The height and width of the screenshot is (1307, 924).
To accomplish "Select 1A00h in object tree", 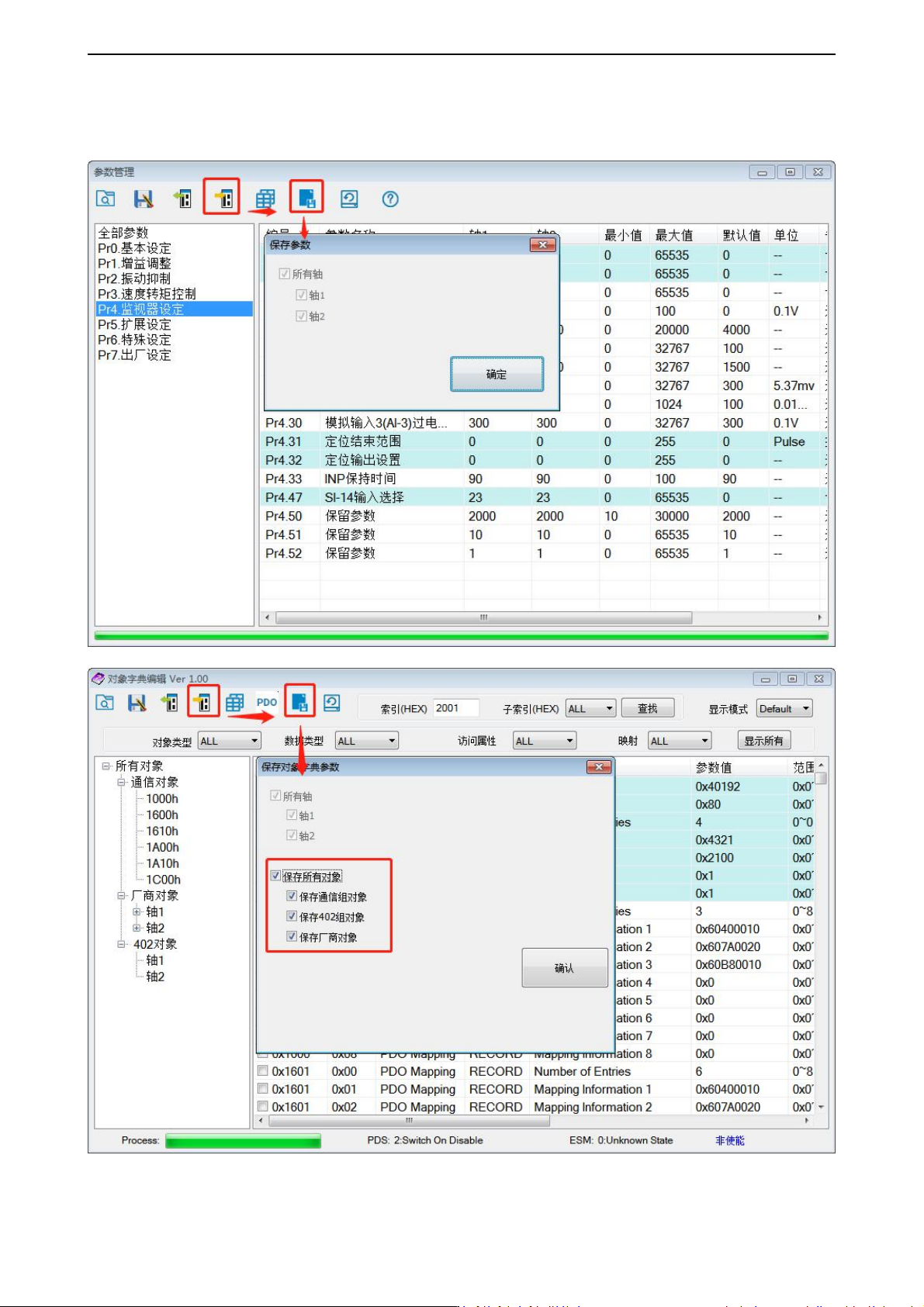I will pos(162,847).
